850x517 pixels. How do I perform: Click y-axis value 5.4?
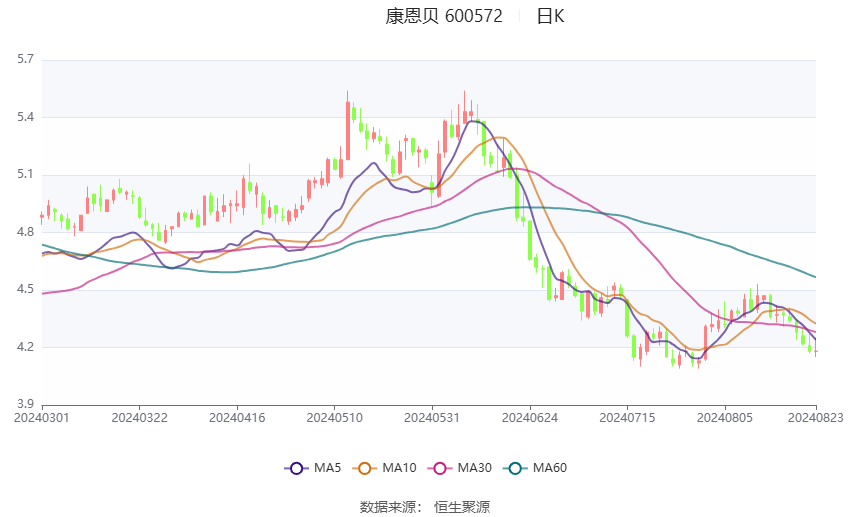pyautogui.click(x=25, y=117)
